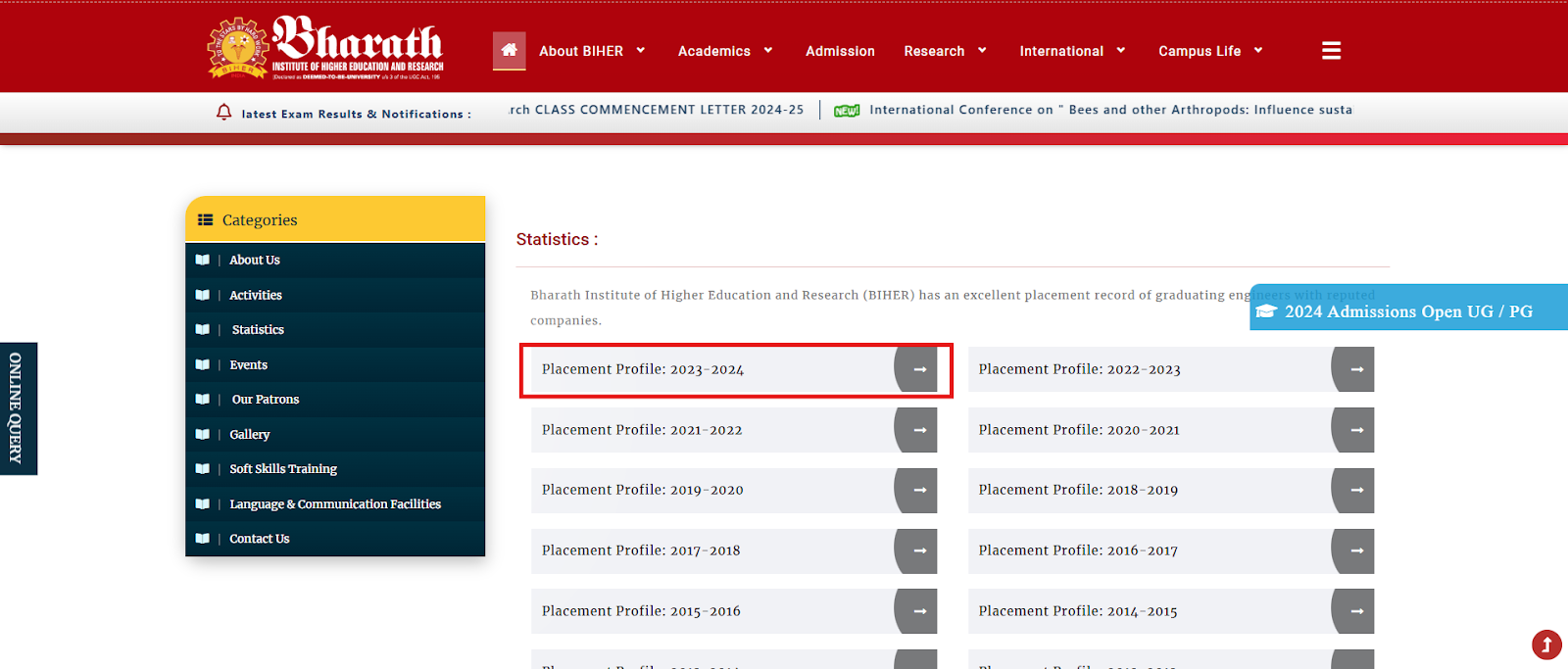The image size is (1568, 669).
Task: Click the book icon beside Activities
Action: (203, 295)
